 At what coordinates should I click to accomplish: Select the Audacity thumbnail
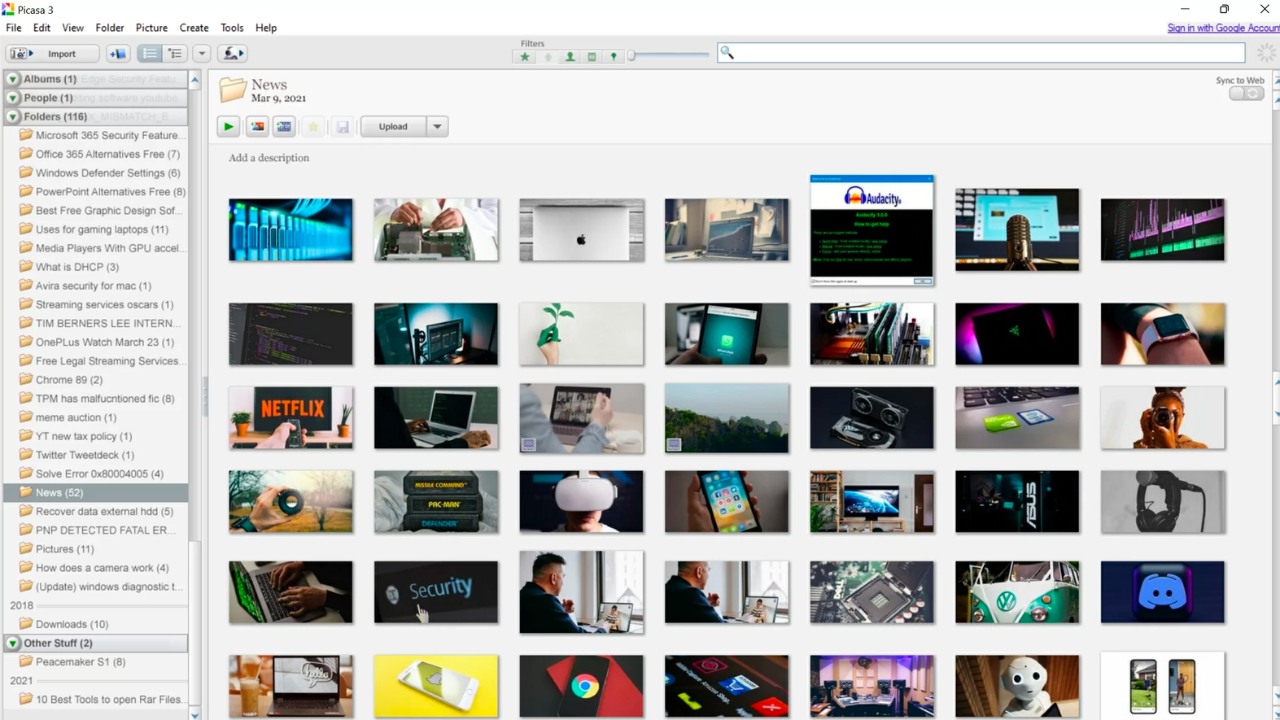coord(872,230)
